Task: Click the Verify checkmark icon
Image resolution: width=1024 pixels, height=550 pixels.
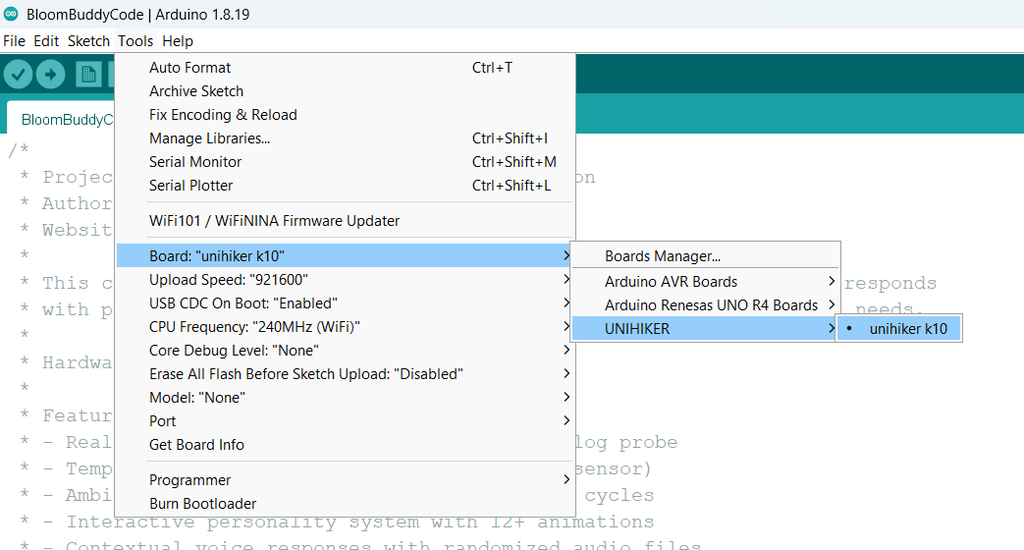Action: [18, 75]
